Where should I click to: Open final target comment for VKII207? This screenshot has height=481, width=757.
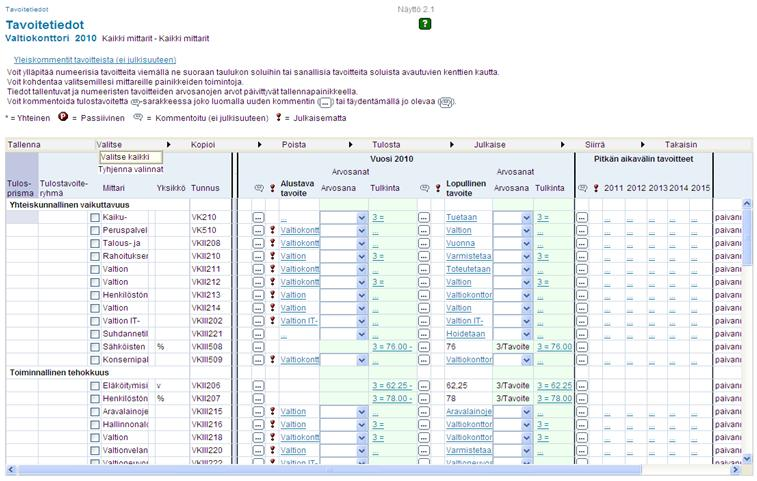[424, 399]
